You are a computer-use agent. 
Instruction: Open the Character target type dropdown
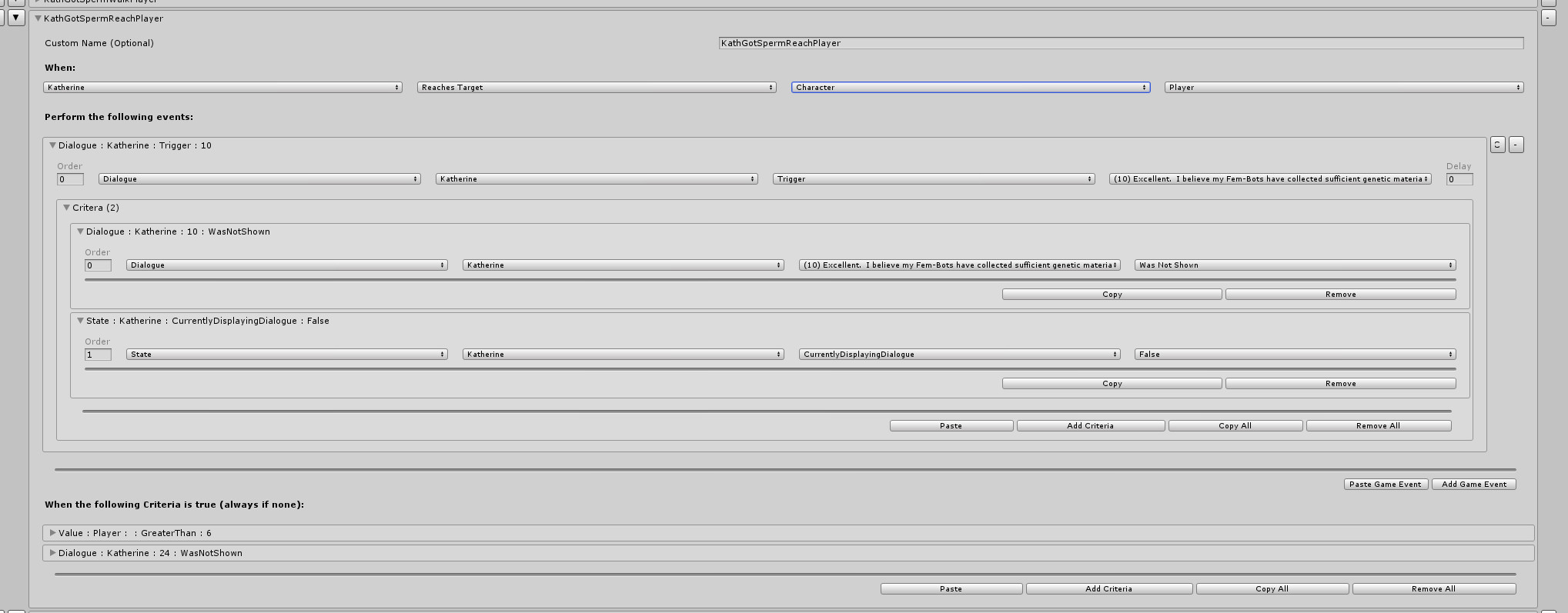[970, 88]
